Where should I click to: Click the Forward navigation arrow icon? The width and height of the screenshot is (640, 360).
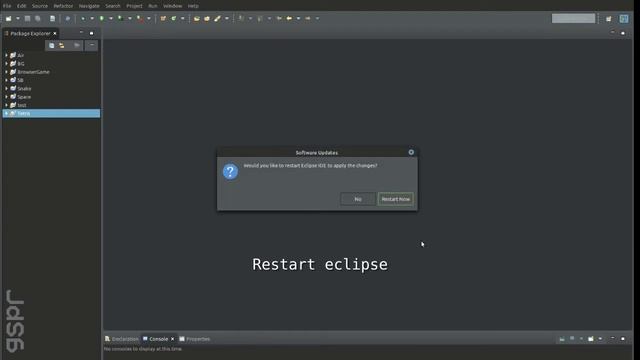coord(308,18)
